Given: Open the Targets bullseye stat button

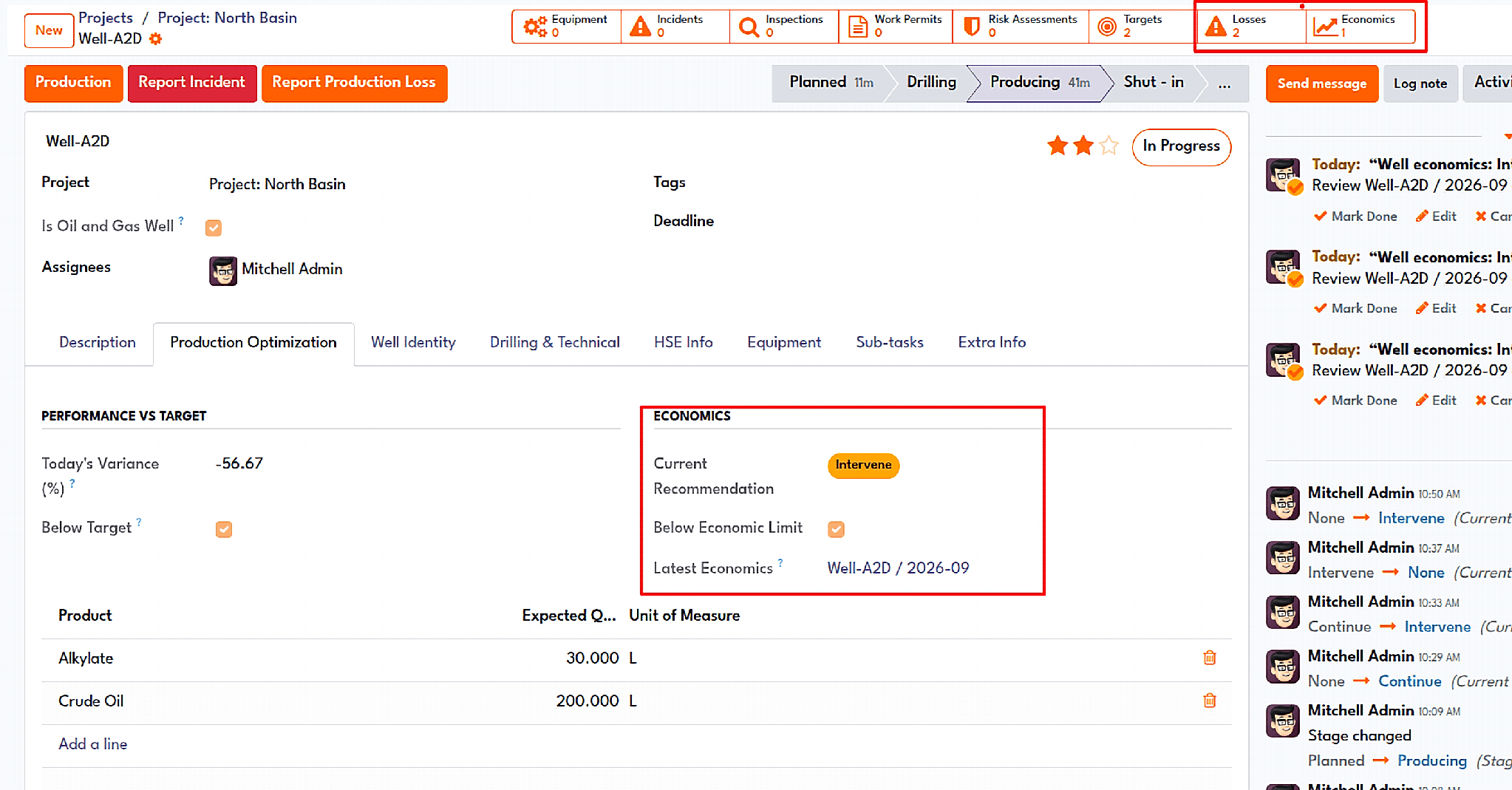Looking at the screenshot, I should pos(1142,27).
